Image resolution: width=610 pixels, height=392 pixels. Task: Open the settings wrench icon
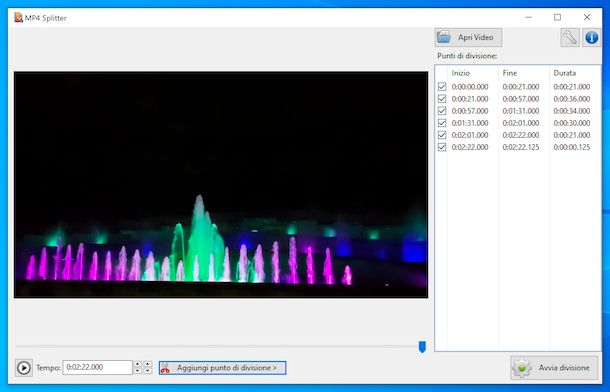(570, 38)
